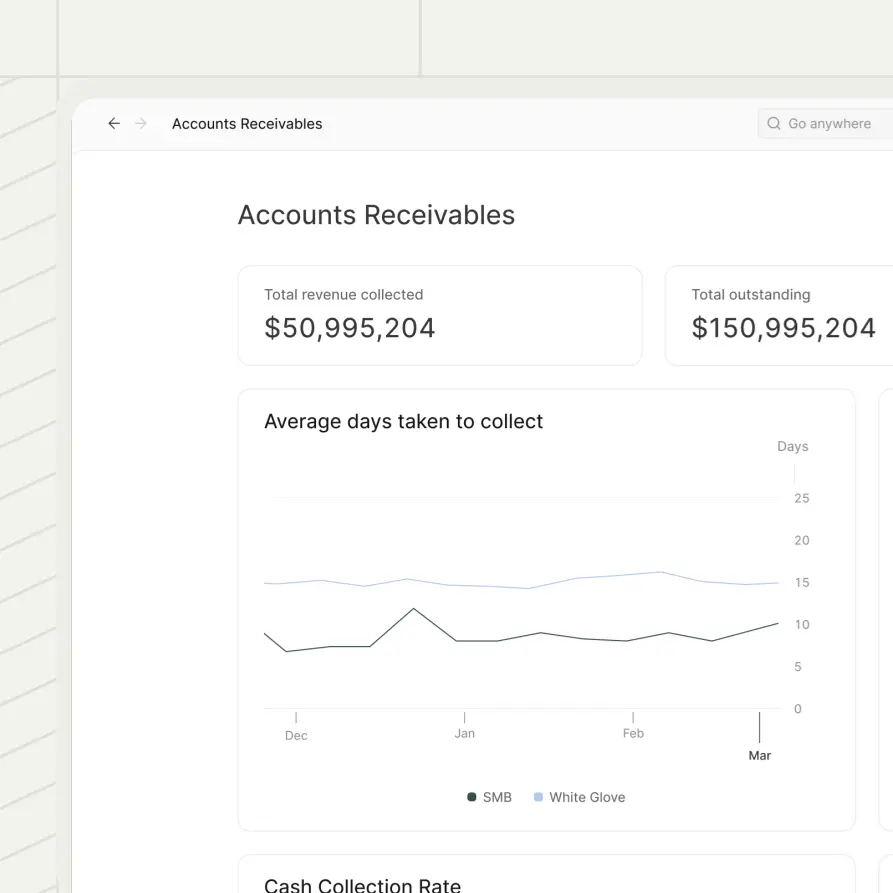Click the Total outstanding card
Viewport: 893px width, 893px height.
pos(783,315)
